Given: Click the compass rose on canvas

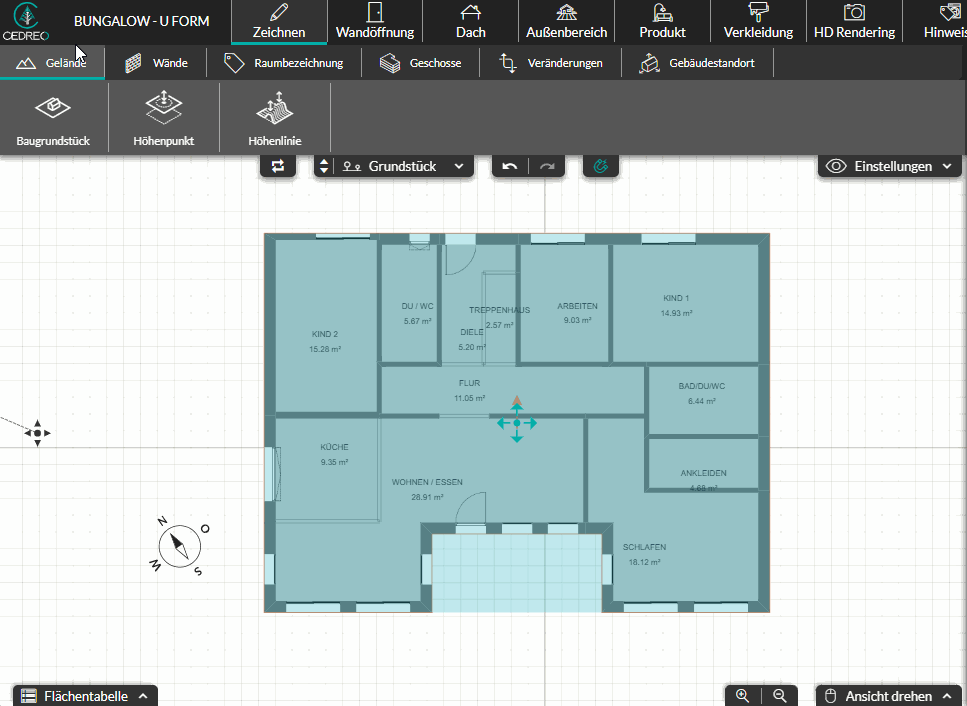Looking at the screenshot, I should pos(179,546).
